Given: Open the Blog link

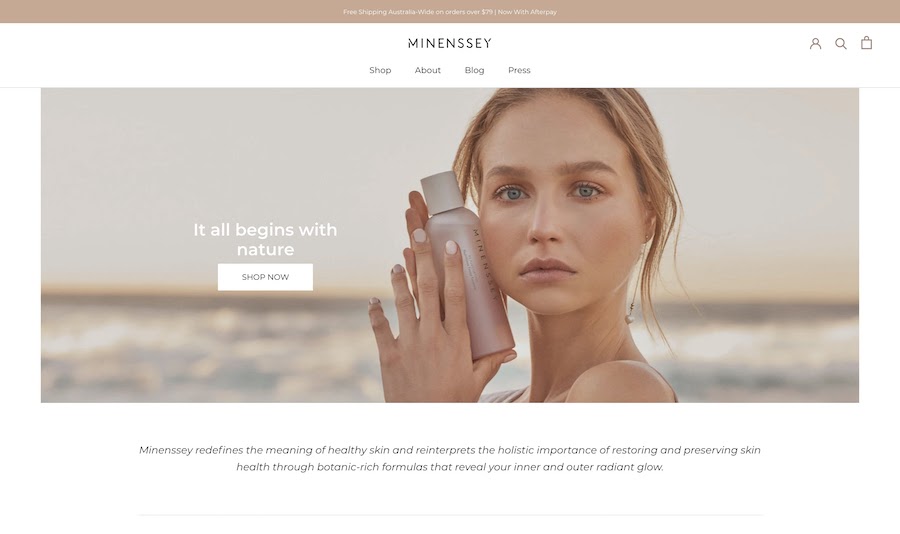Looking at the screenshot, I should tap(474, 70).
